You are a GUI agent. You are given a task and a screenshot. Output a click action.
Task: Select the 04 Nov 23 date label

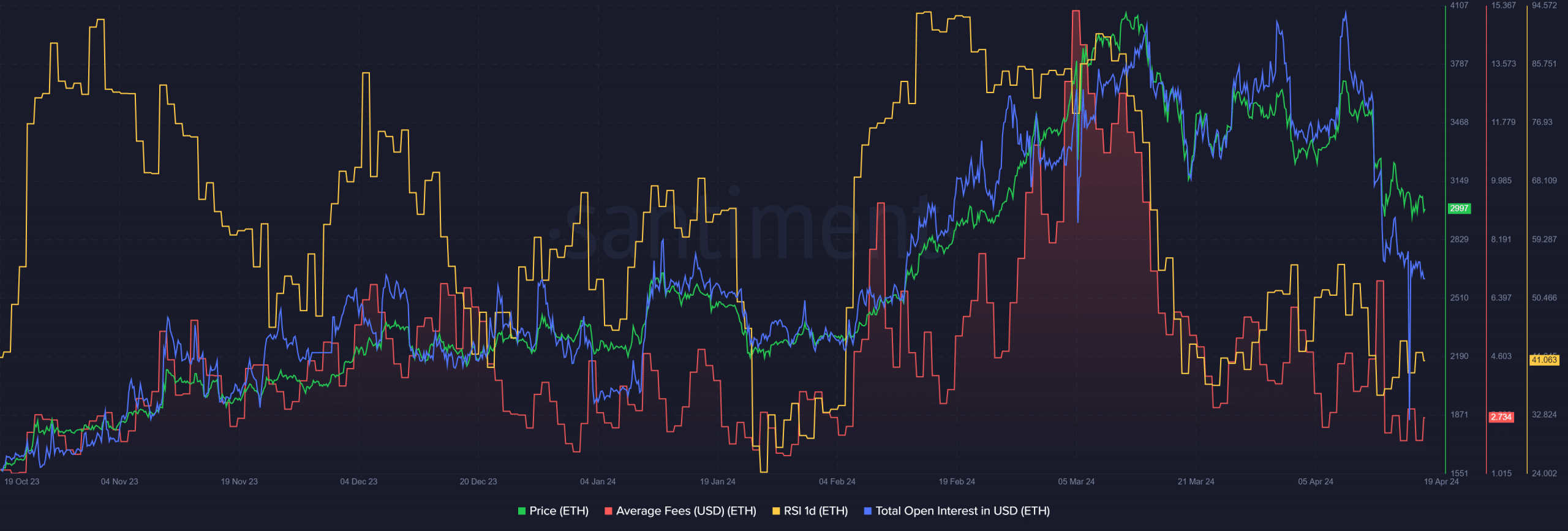coord(119,481)
